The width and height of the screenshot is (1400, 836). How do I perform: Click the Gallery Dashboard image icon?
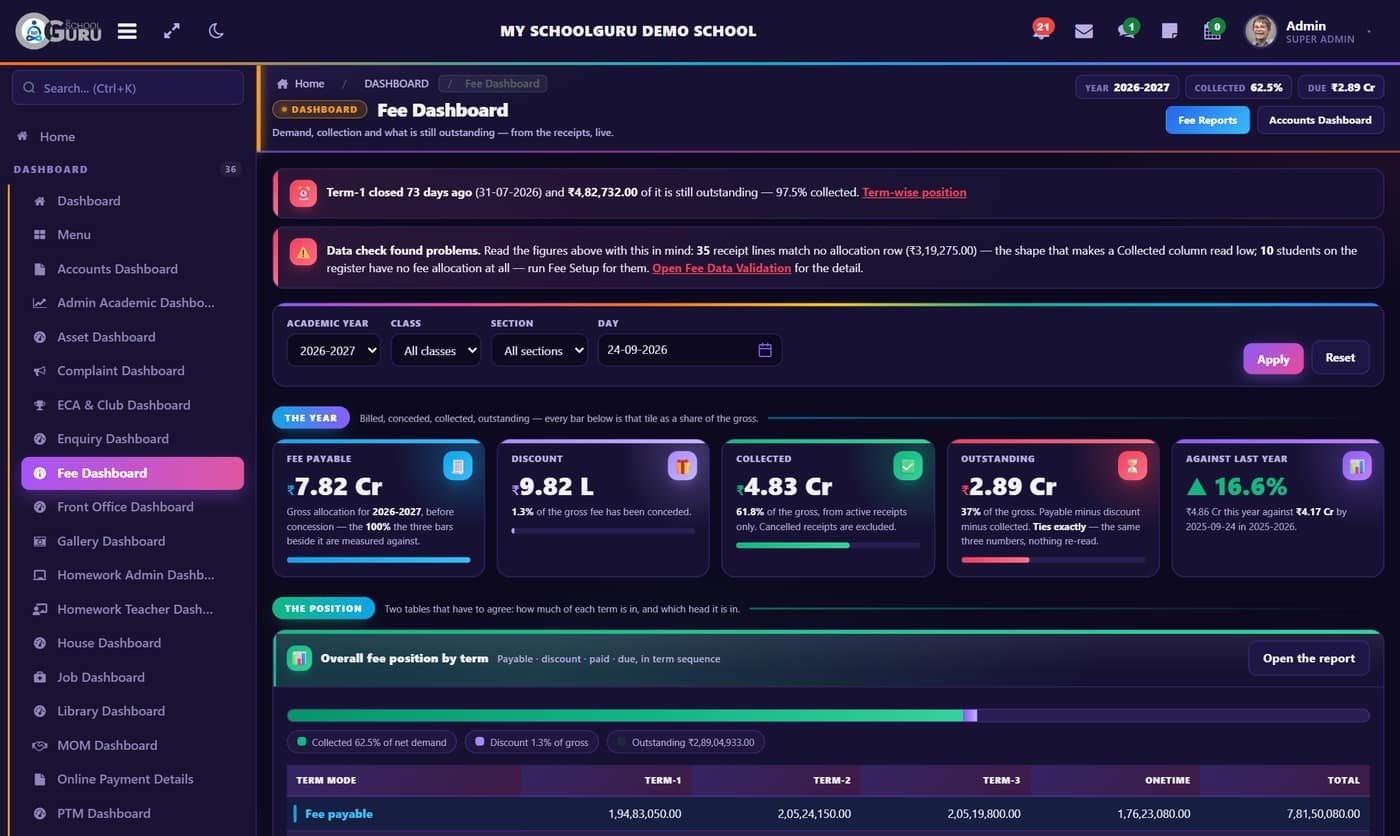[x=40, y=541]
